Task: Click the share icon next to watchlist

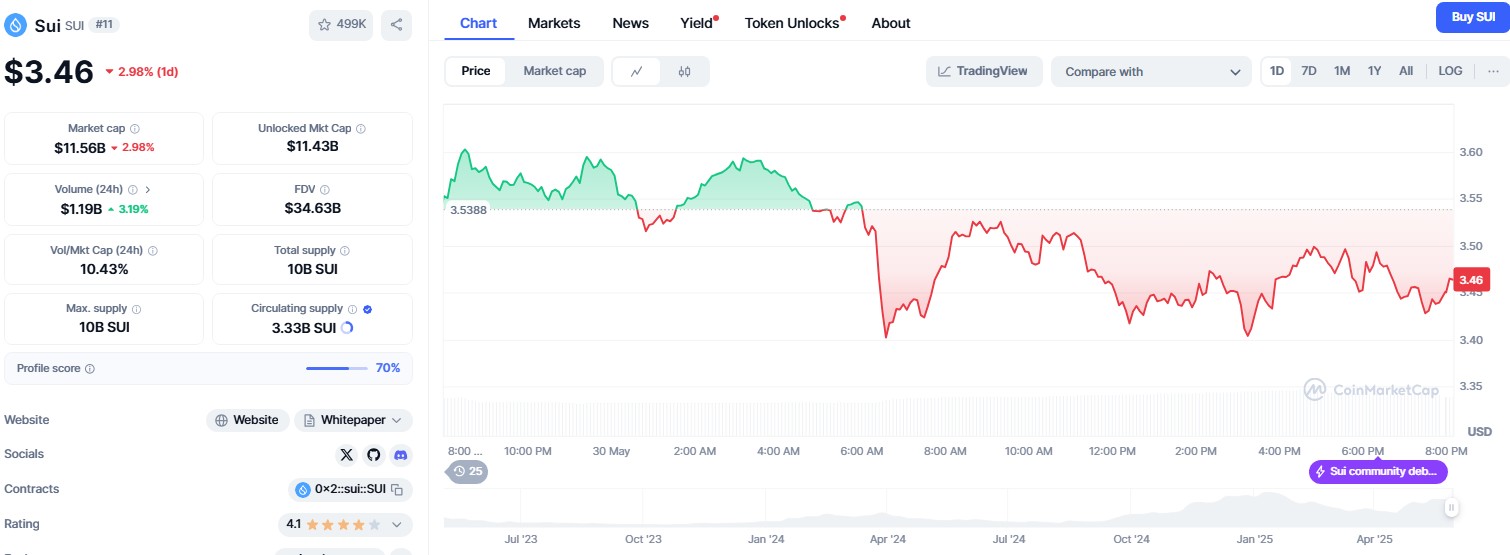Action: [x=397, y=25]
